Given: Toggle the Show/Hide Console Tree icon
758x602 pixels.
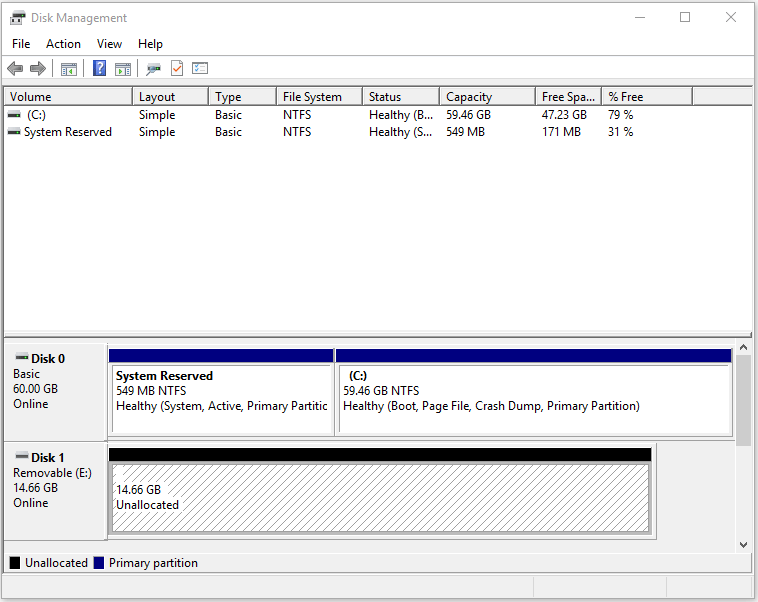Looking at the screenshot, I should tap(69, 69).
